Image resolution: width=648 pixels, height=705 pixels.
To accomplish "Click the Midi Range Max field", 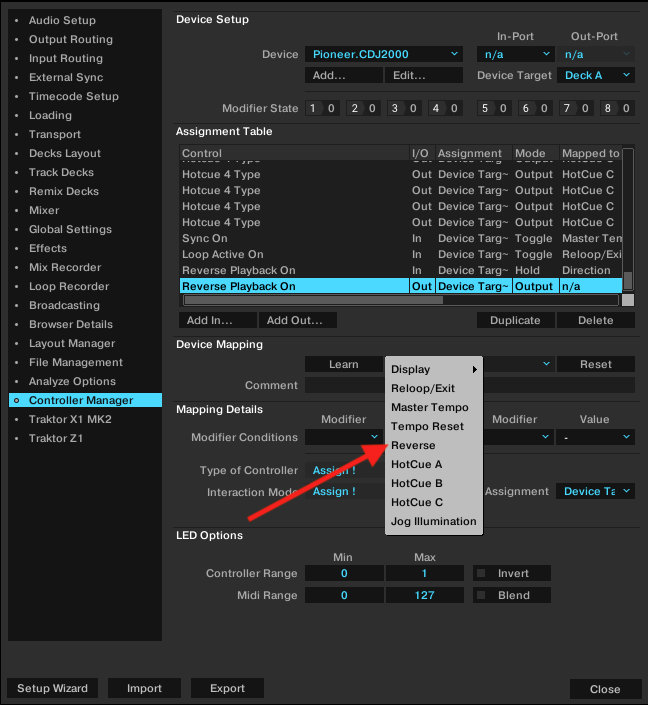I will click(424, 596).
